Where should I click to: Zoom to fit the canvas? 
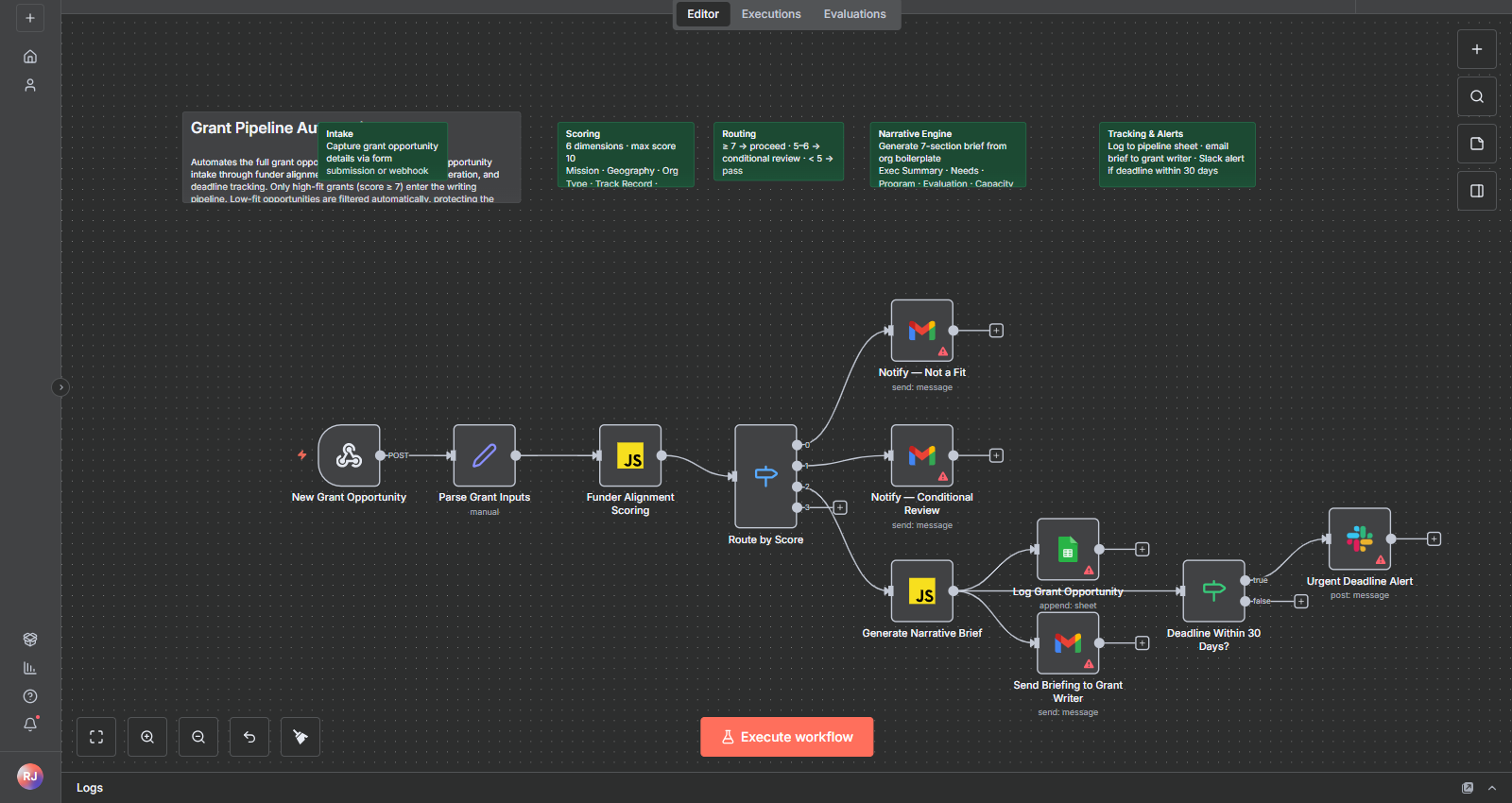click(x=96, y=737)
